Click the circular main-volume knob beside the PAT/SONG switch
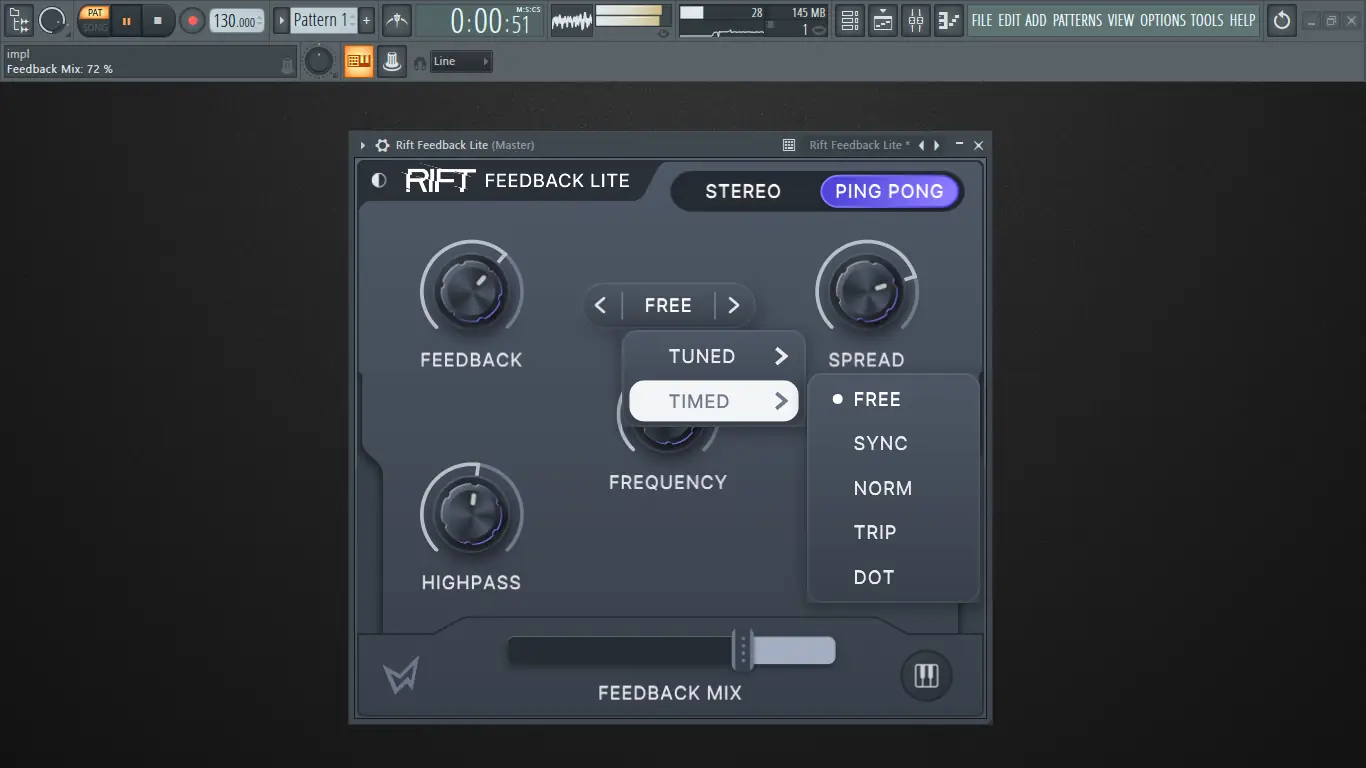 point(52,19)
